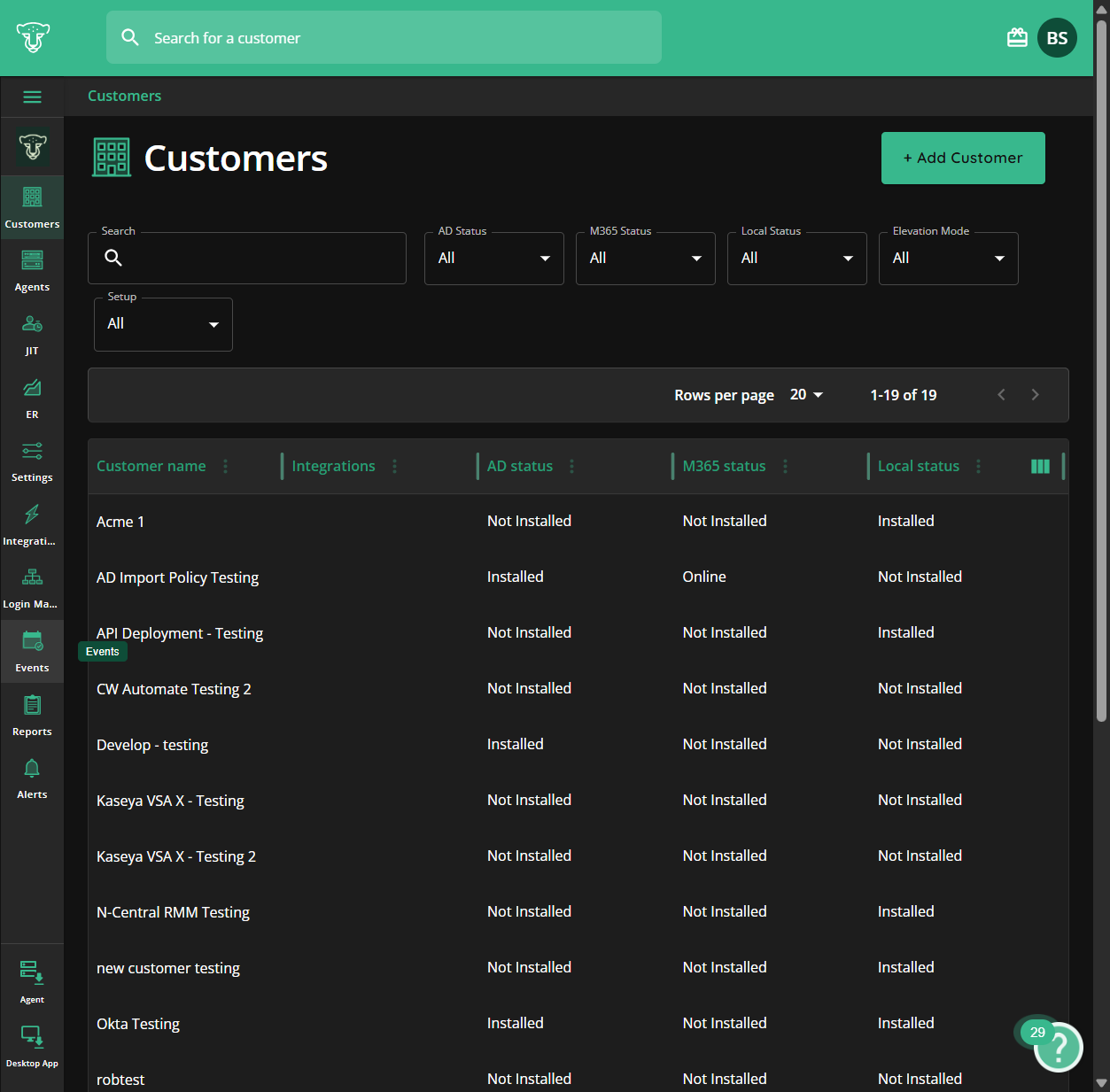Toggle the hamburger menu icon
The width and height of the screenshot is (1110, 1092).
pos(32,97)
